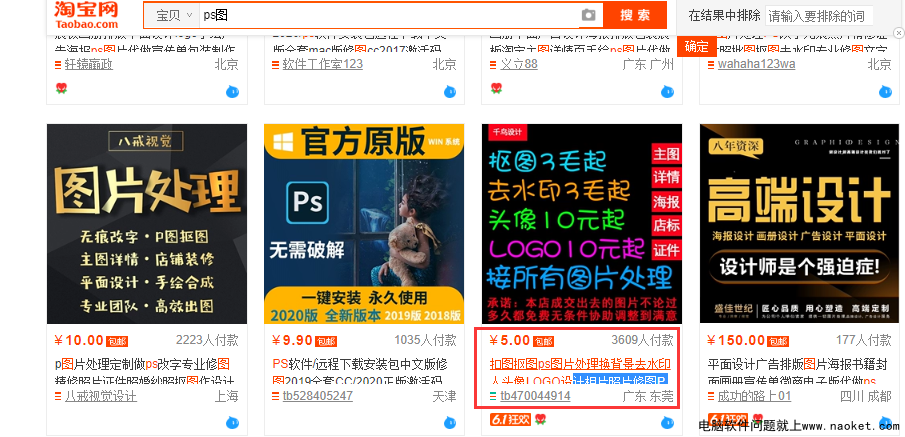The width and height of the screenshot is (905, 437).
Task: Open listing title p图片处理定制做ps改字
Action: coord(143,372)
